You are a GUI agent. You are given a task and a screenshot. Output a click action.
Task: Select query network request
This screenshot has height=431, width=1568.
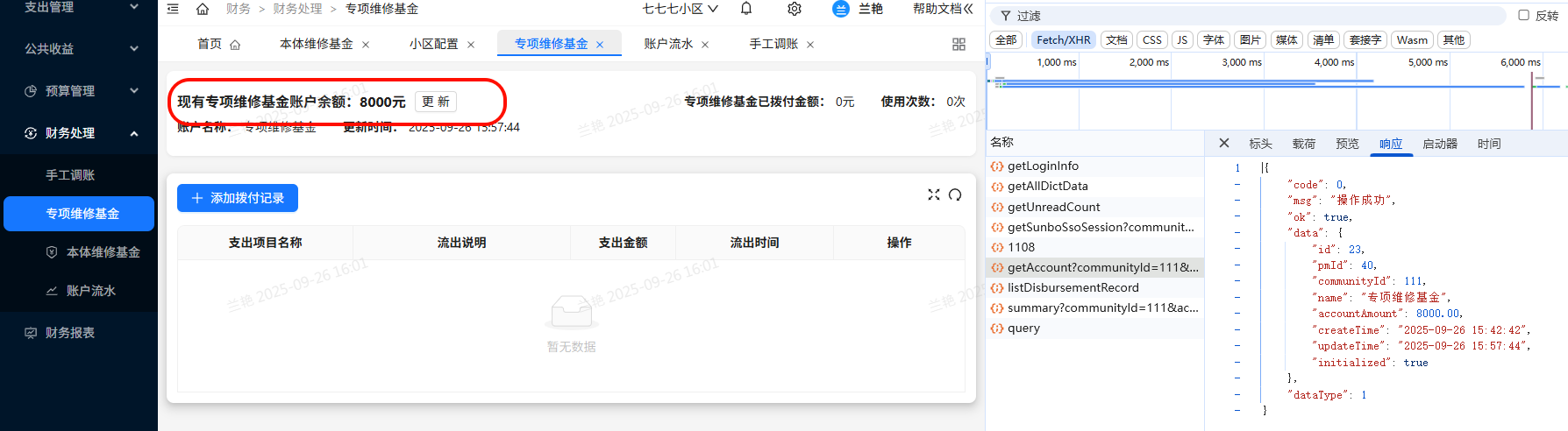[x=1094, y=328]
